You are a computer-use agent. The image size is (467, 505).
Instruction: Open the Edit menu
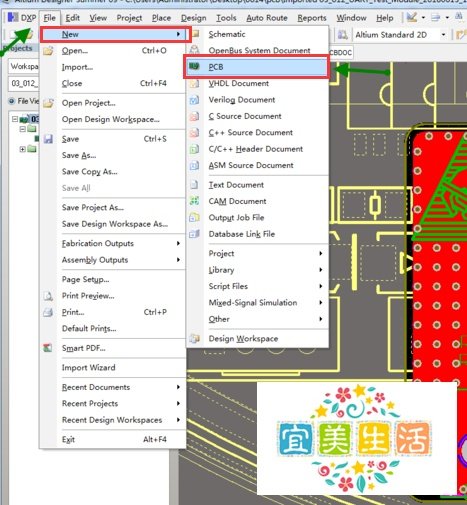(72, 18)
